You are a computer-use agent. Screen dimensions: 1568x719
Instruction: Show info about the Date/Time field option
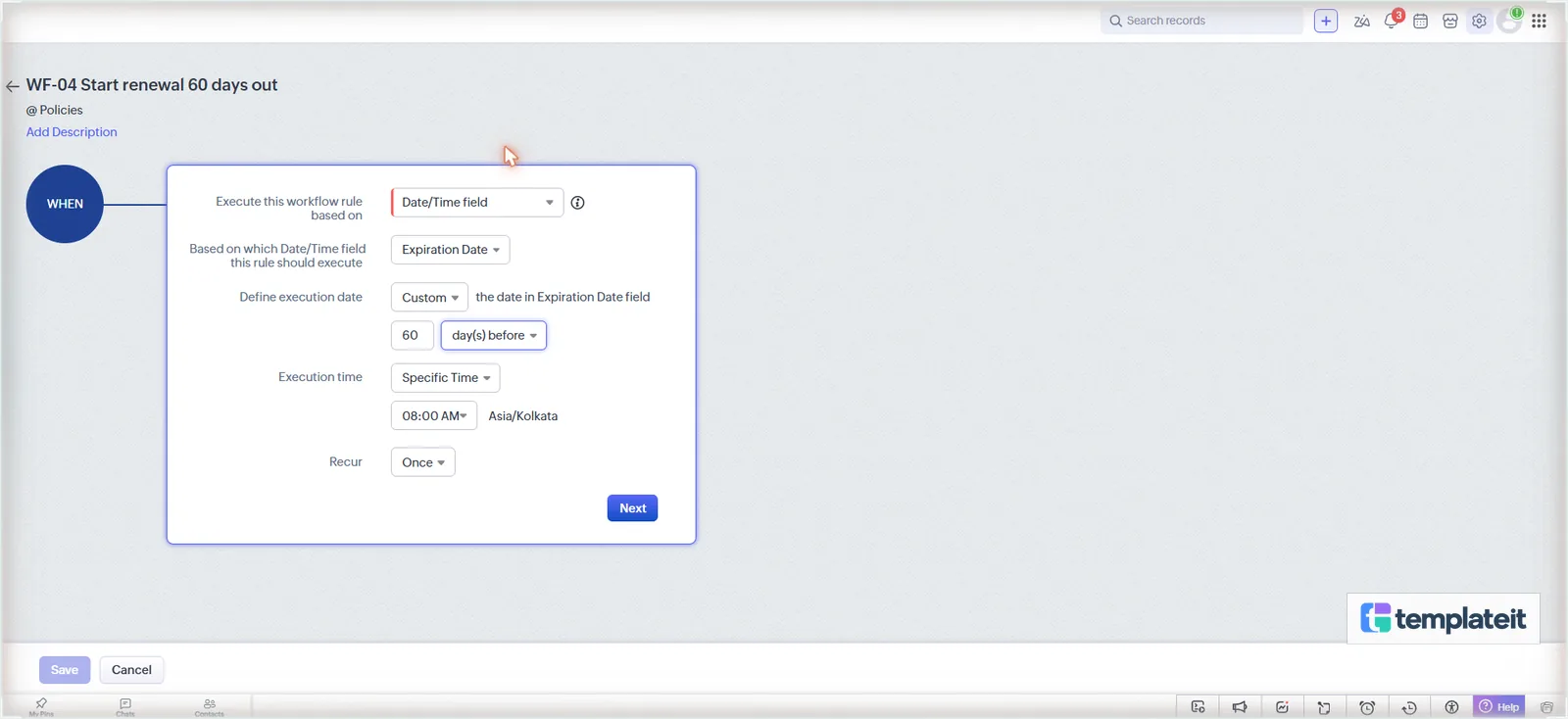point(578,203)
